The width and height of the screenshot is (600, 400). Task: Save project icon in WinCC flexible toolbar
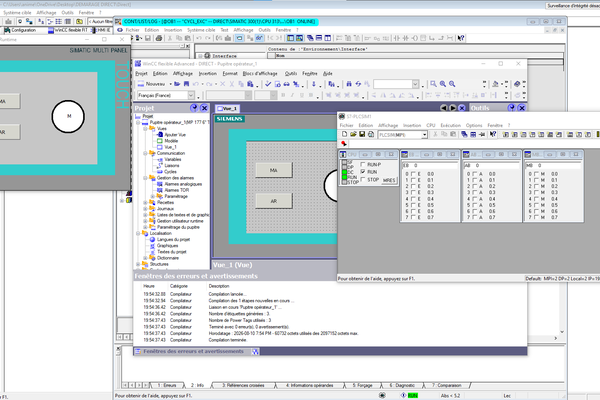[186, 84]
